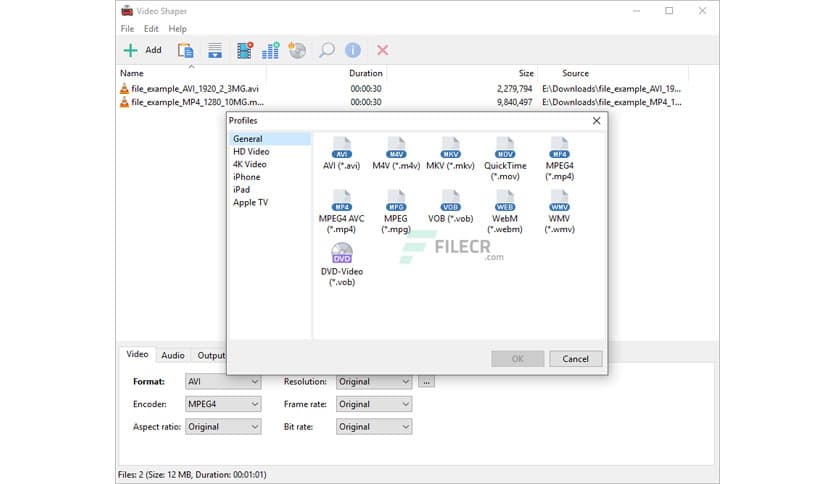Maximize the Video Shaper window
The width and height of the screenshot is (836, 484).
[x=669, y=11]
